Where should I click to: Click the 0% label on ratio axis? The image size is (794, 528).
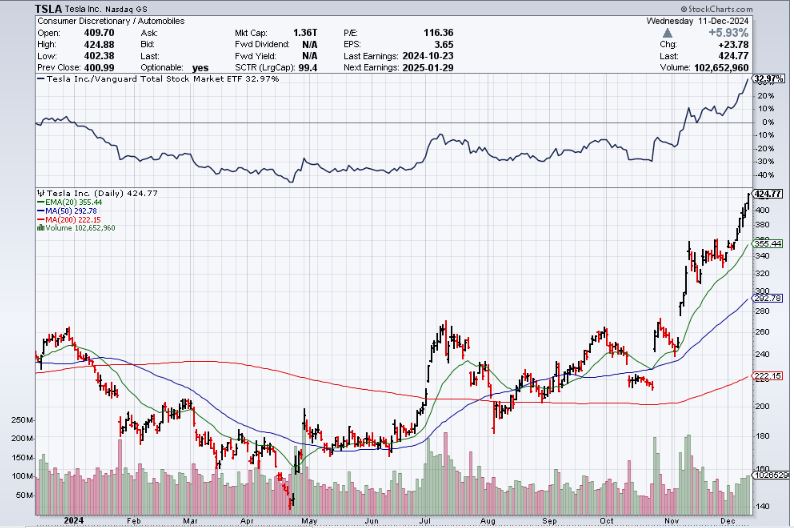[767, 122]
